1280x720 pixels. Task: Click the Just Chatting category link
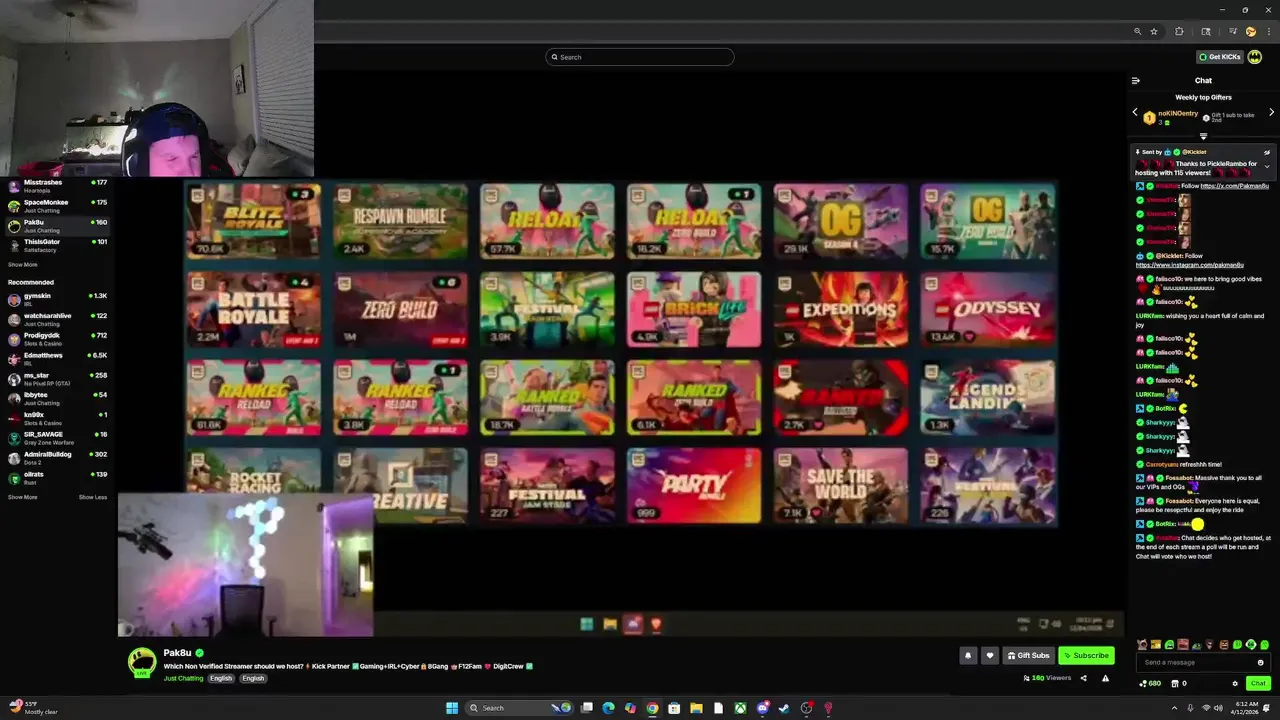(183, 678)
